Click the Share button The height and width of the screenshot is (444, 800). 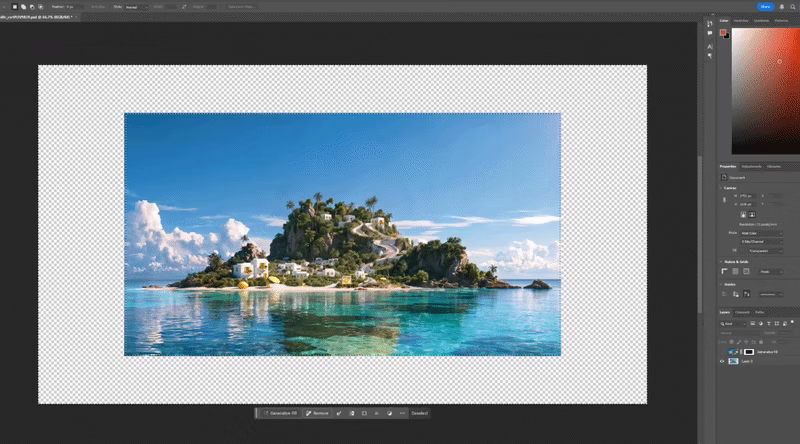click(765, 7)
